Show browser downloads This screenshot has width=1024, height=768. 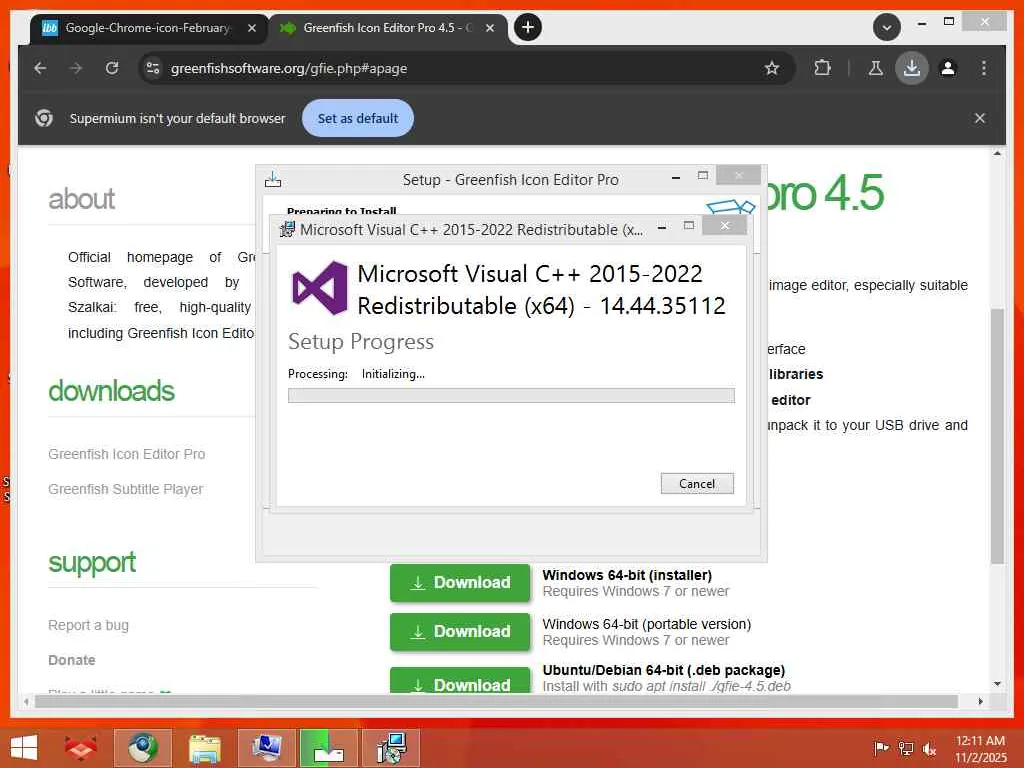pos(912,68)
